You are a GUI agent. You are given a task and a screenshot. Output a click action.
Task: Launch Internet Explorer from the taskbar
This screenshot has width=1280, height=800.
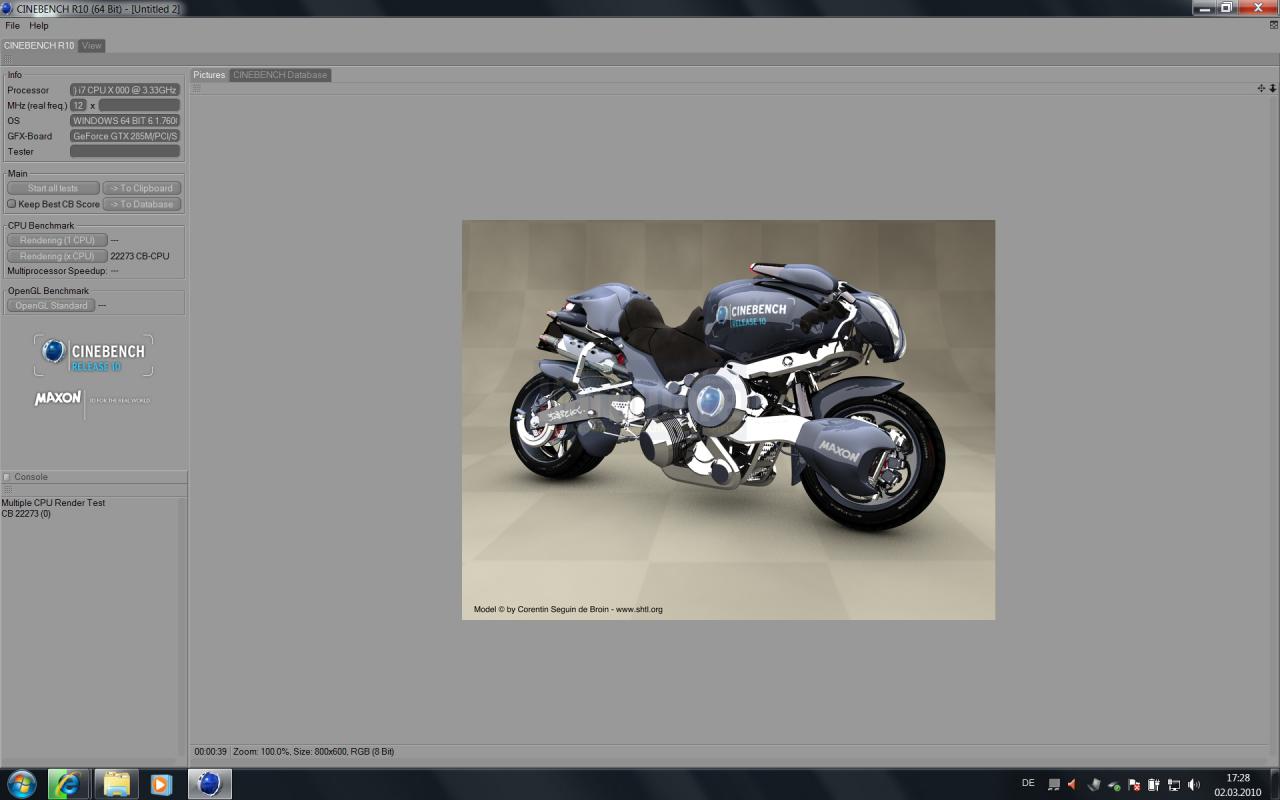68,784
